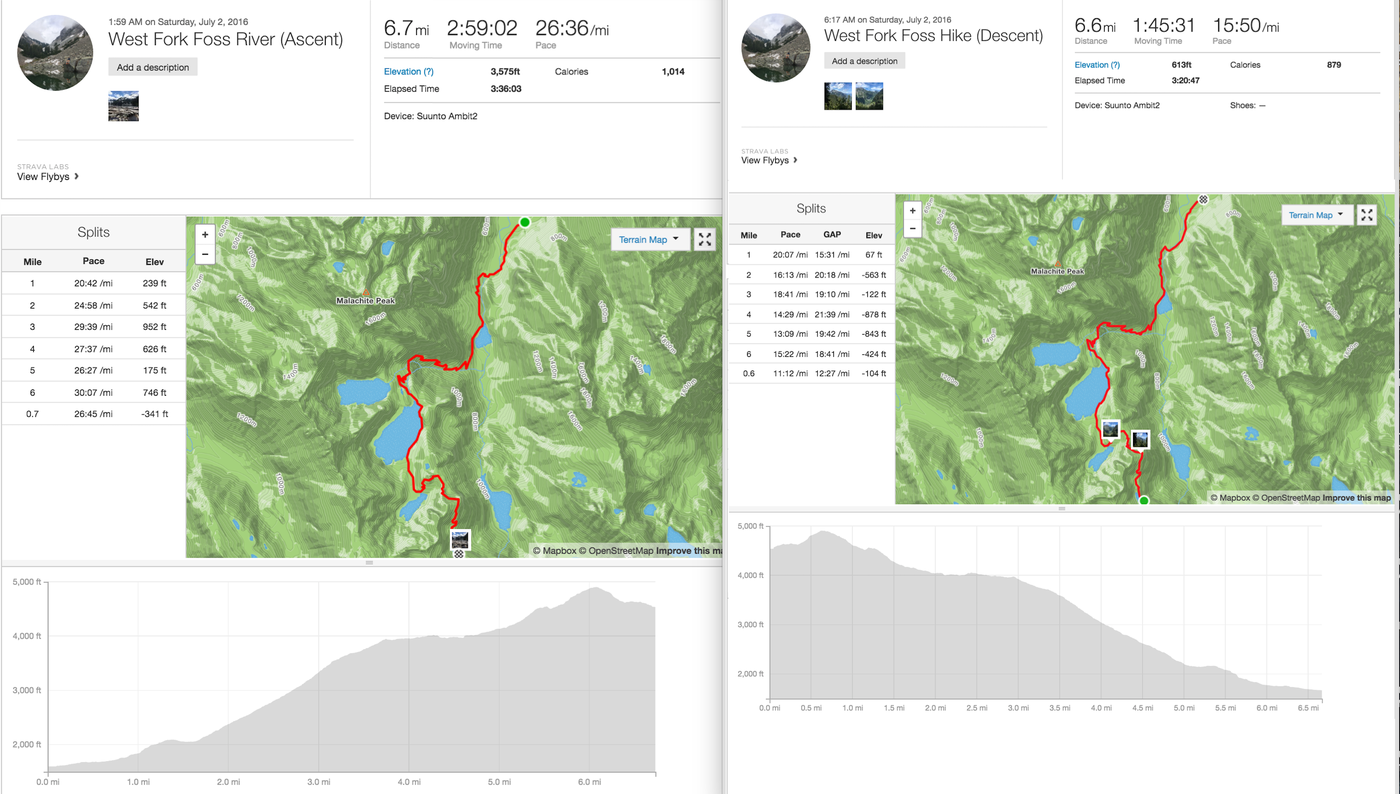Screen dimensions: 1400x794
Task: Expand View Flybys under Ascent activity
Action: coord(48,177)
